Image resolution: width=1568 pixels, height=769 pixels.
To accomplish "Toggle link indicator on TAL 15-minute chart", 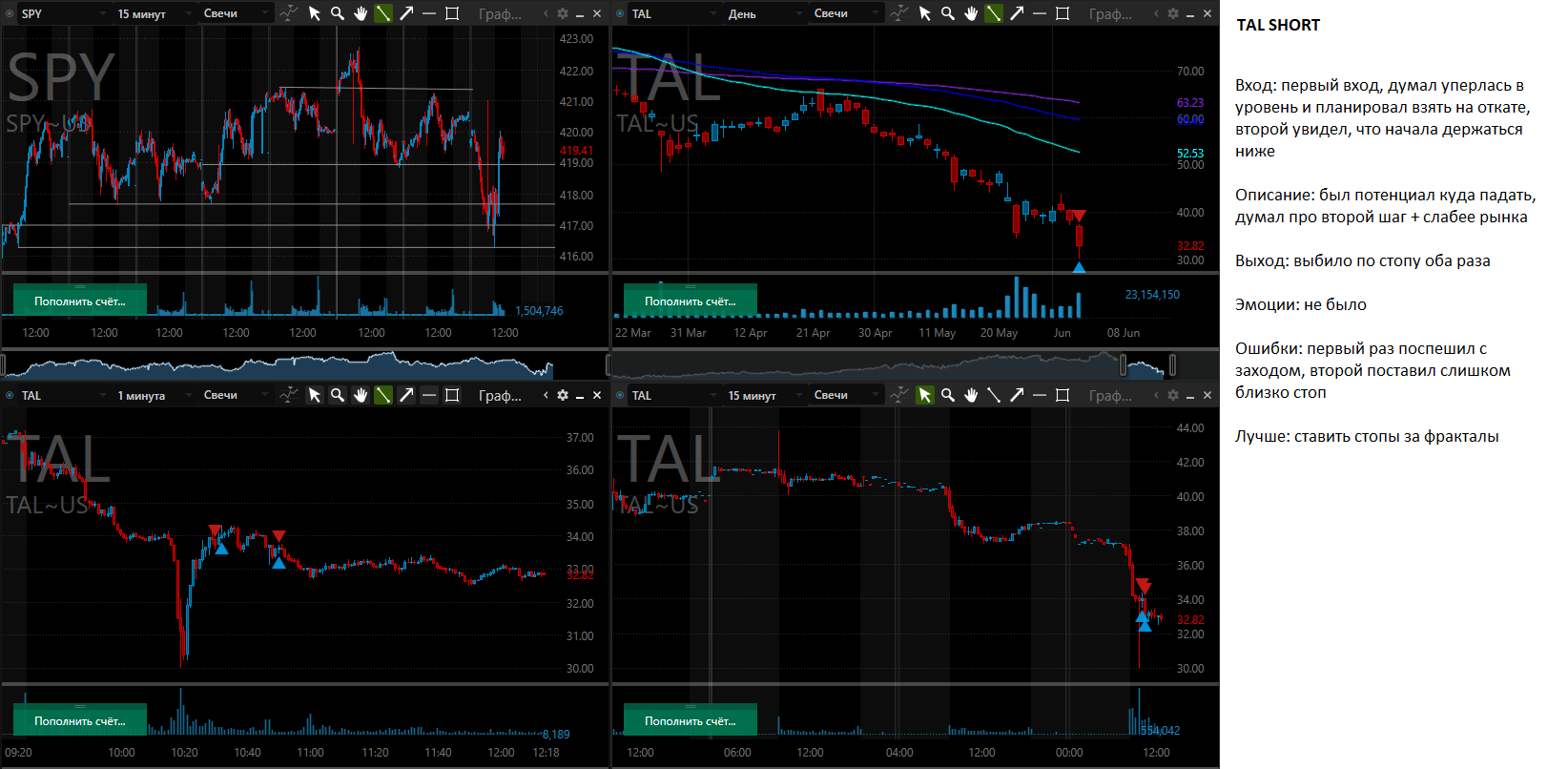I will [620, 395].
